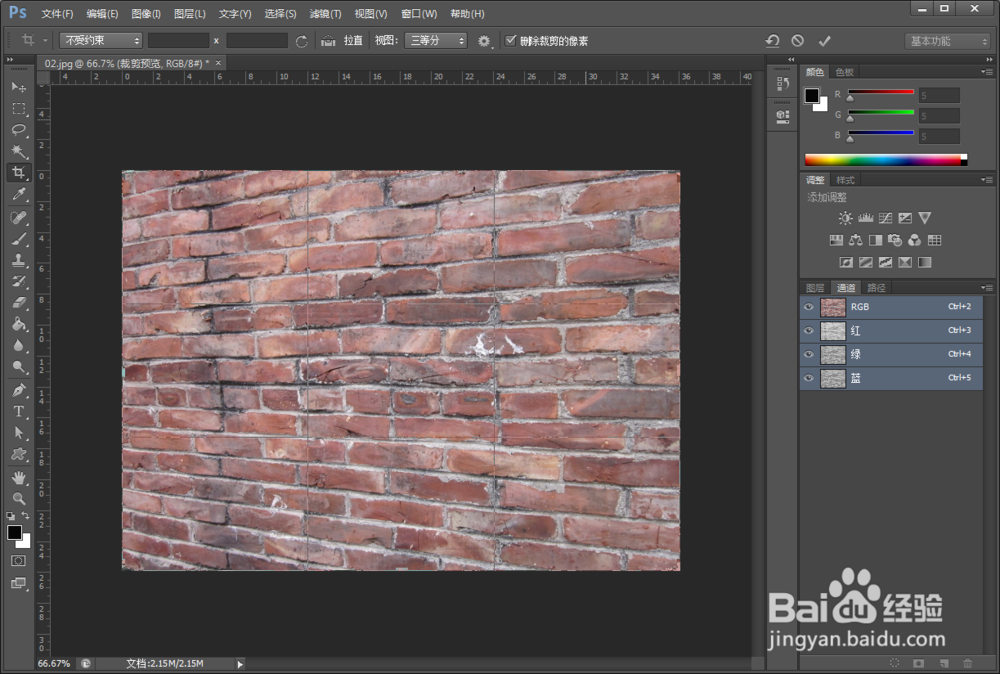Viewport: 1000px width, 674px height.
Task: Select the Paint Bucket tool
Action: [18, 324]
